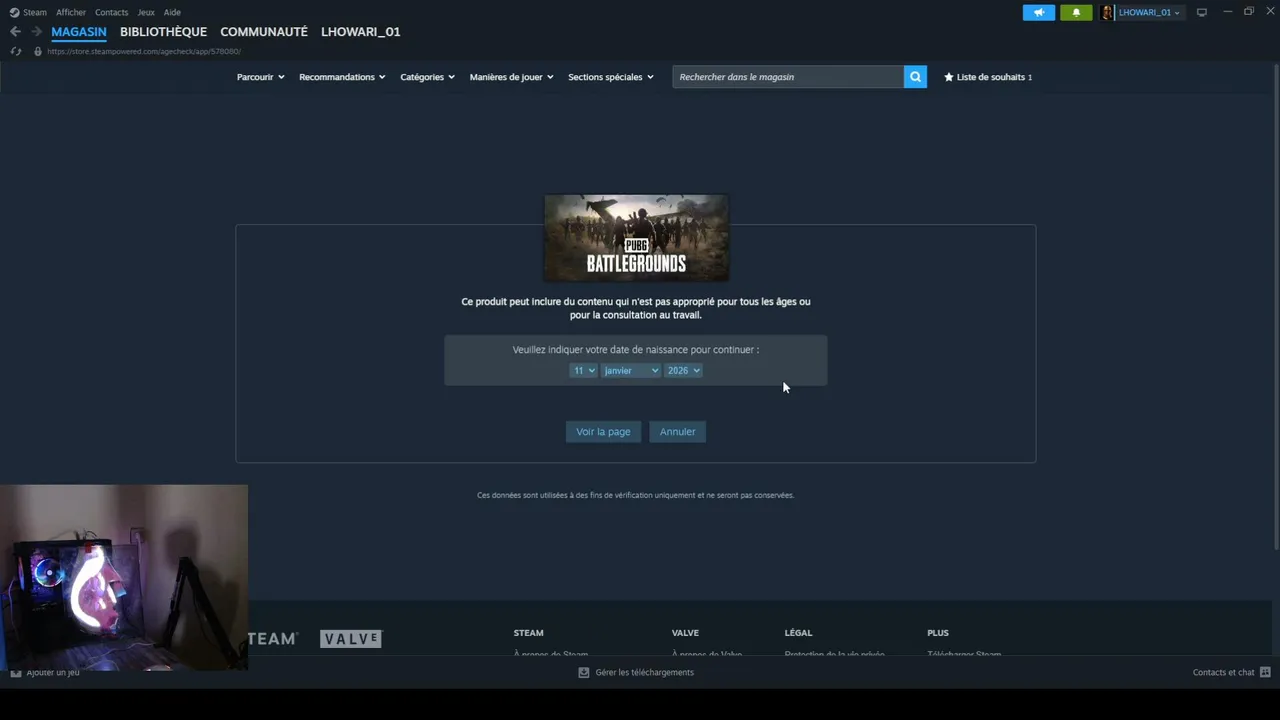Click the Valve logo in footer
This screenshot has width=1280, height=720.
(x=351, y=639)
